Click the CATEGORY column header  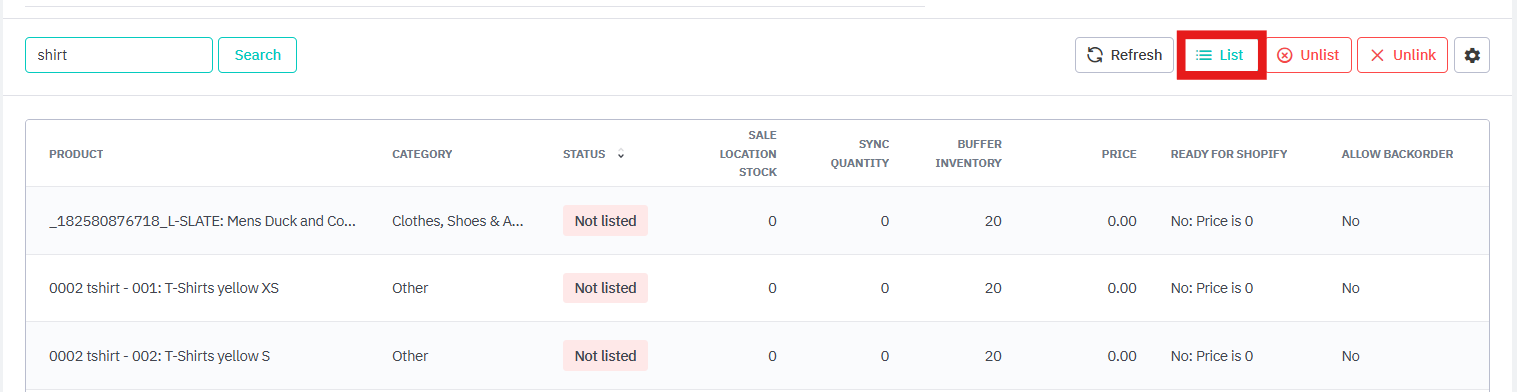(x=422, y=154)
